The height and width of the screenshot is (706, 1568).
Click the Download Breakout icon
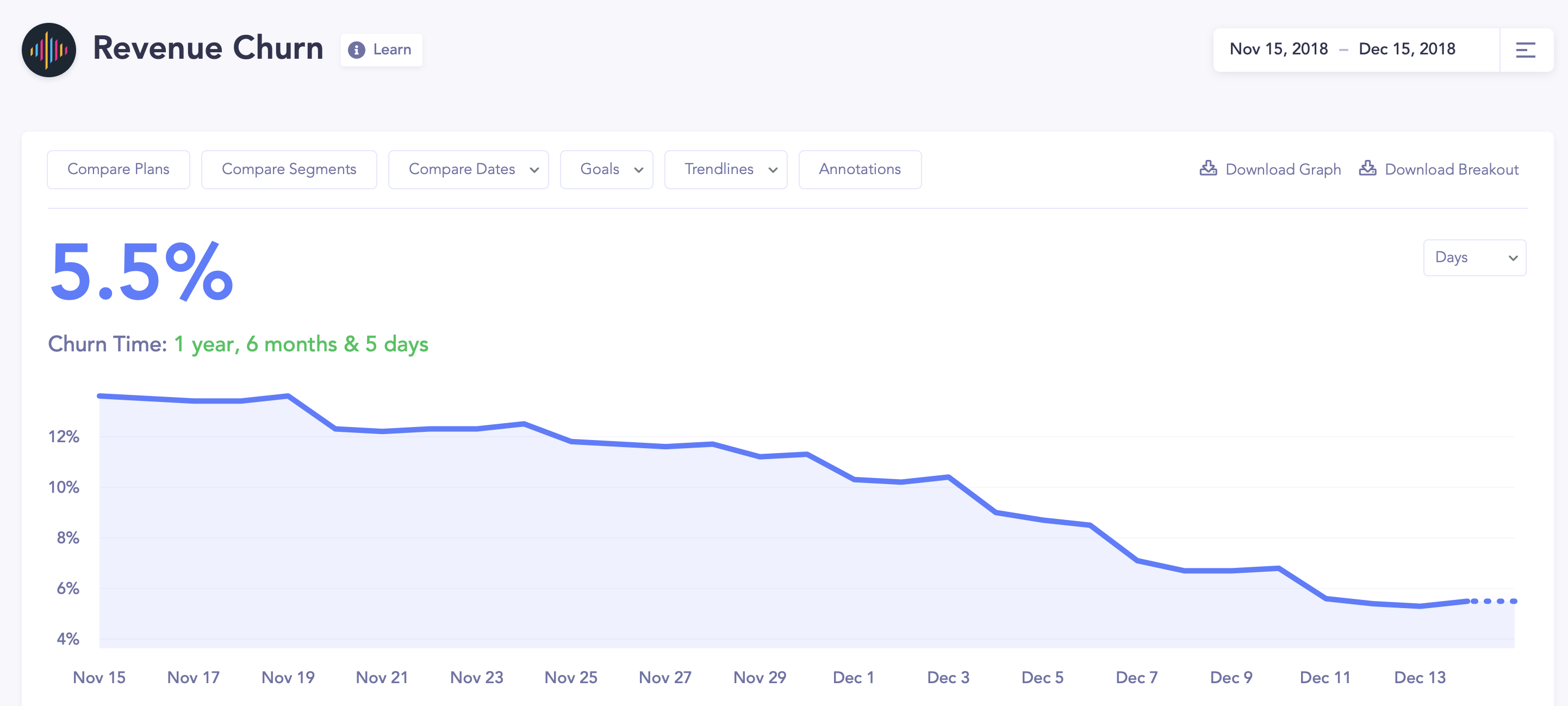[x=1367, y=169]
